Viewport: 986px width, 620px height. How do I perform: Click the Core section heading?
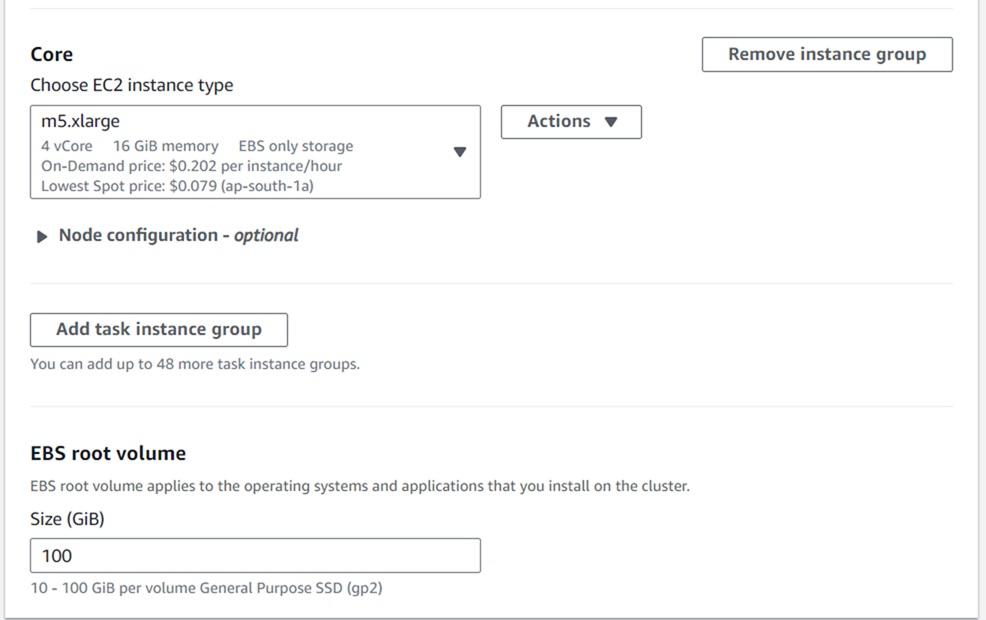[52, 55]
